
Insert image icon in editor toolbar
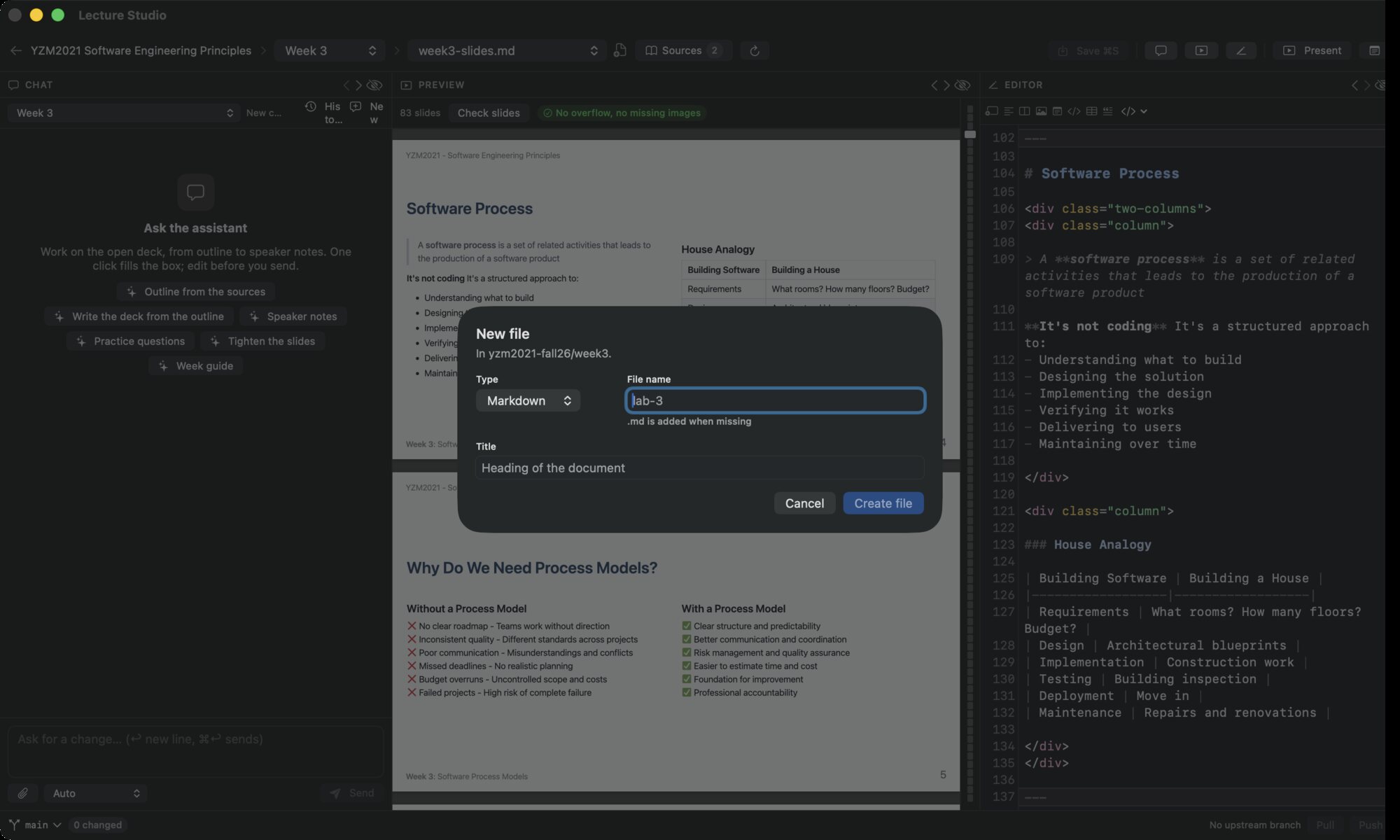coord(1042,111)
